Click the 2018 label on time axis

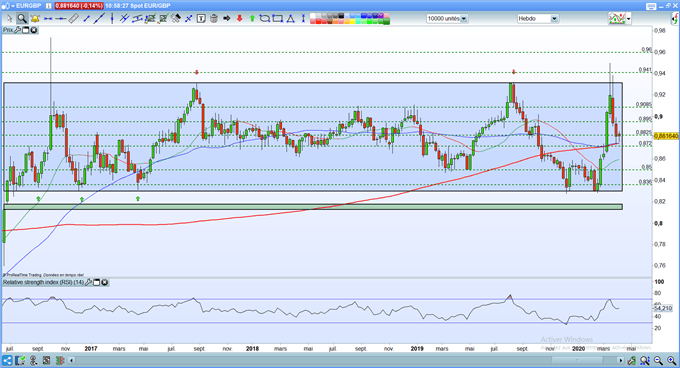tap(252, 348)
